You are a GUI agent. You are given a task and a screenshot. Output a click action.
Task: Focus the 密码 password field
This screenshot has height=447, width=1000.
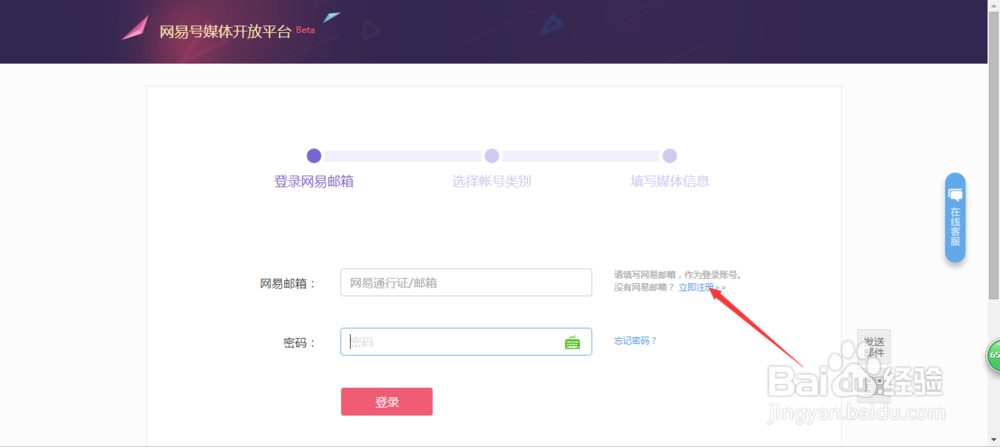(466, 342)
